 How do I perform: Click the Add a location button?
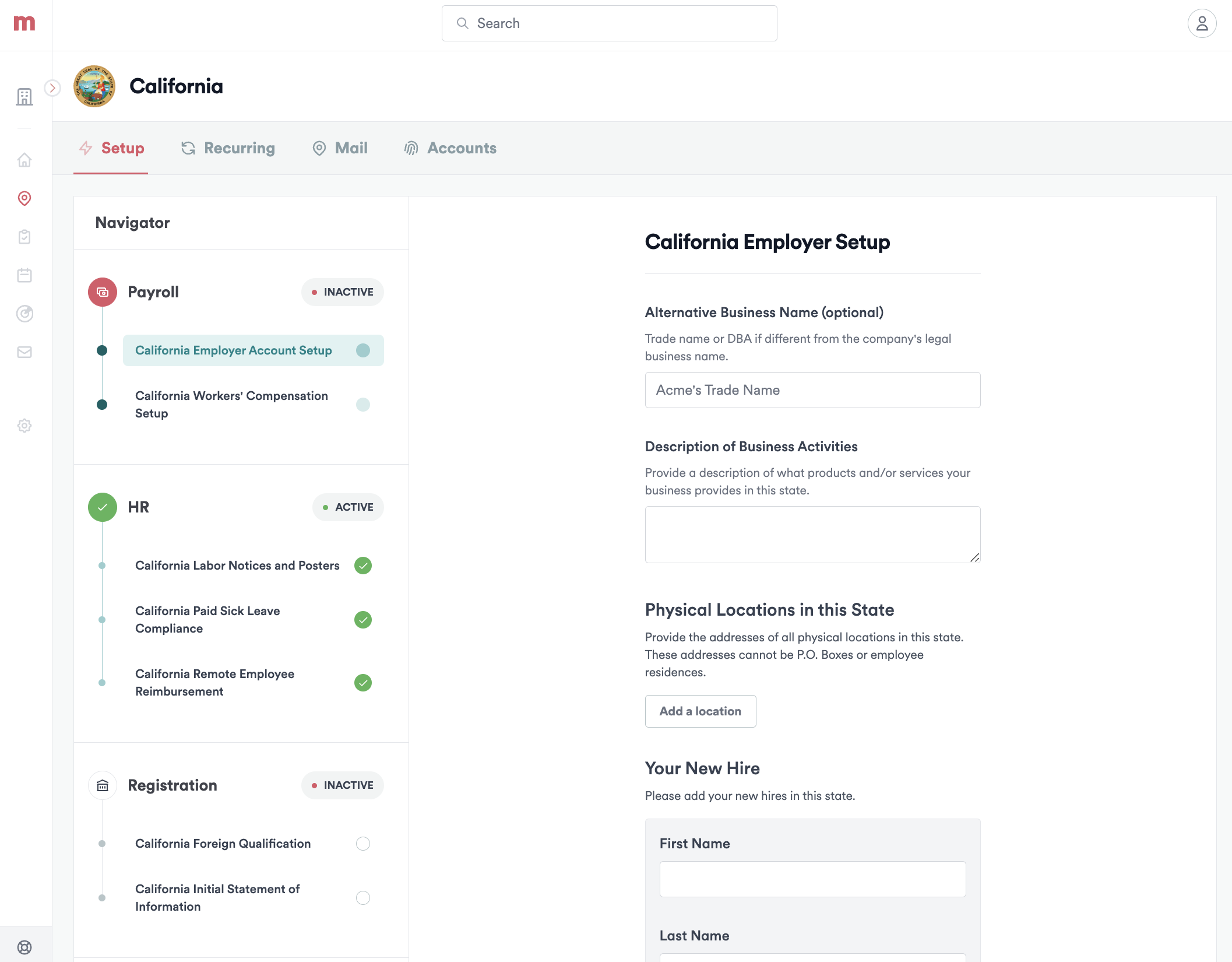(700, 711)
